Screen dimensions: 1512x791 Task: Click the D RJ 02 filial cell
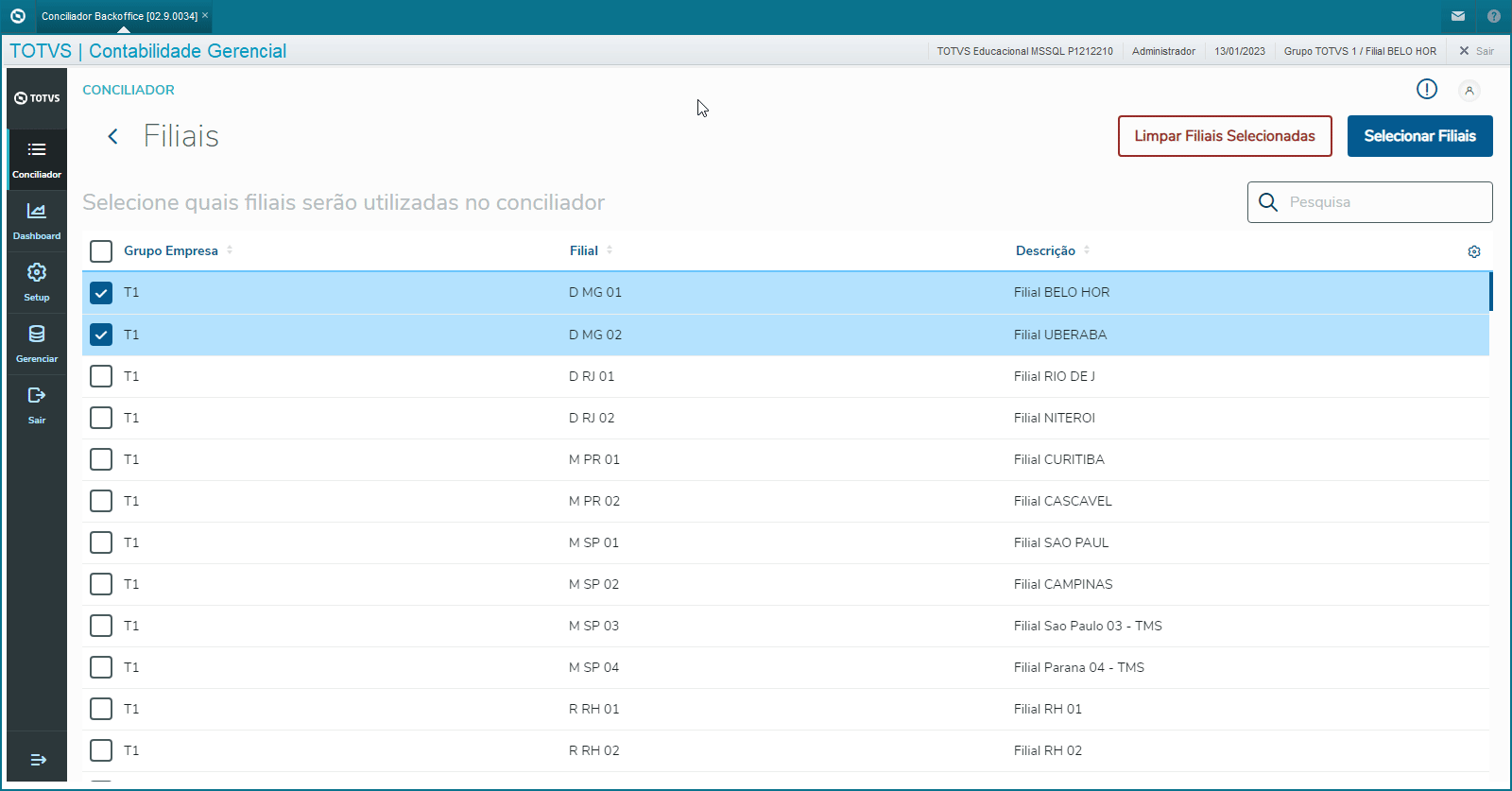click(x=592, y=418)
